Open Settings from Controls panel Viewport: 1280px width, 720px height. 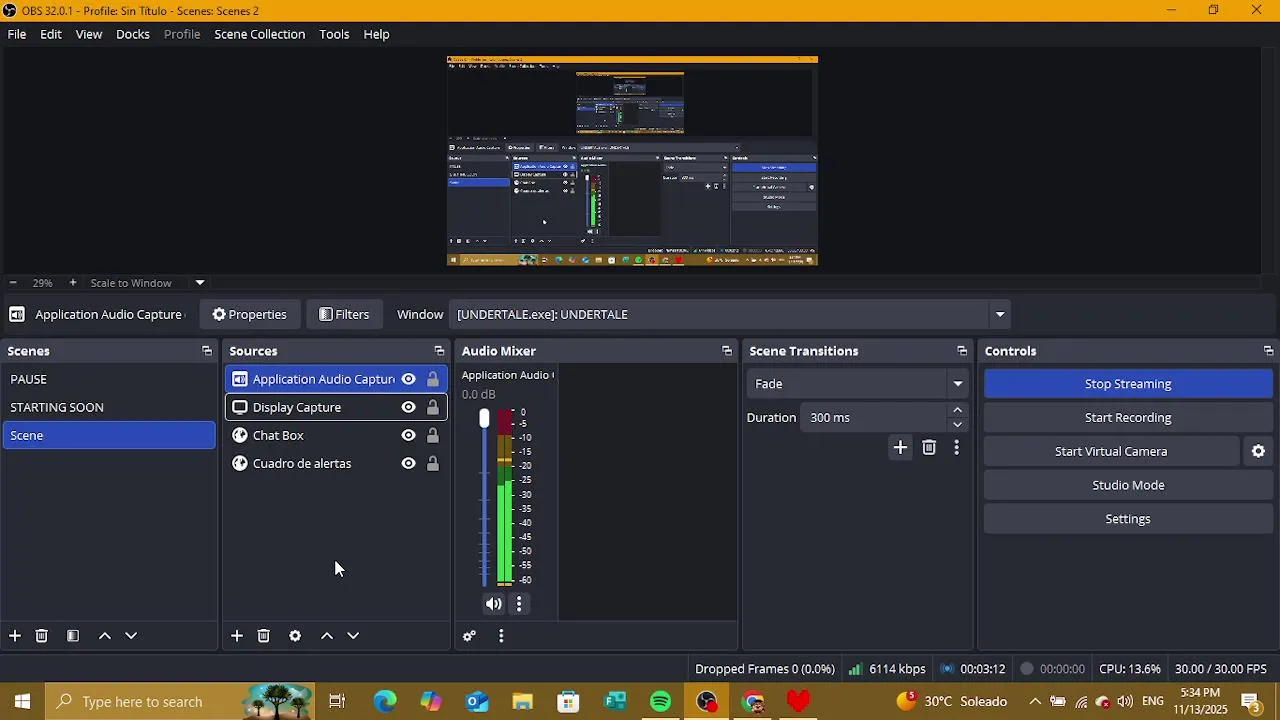click(1128, 519)
